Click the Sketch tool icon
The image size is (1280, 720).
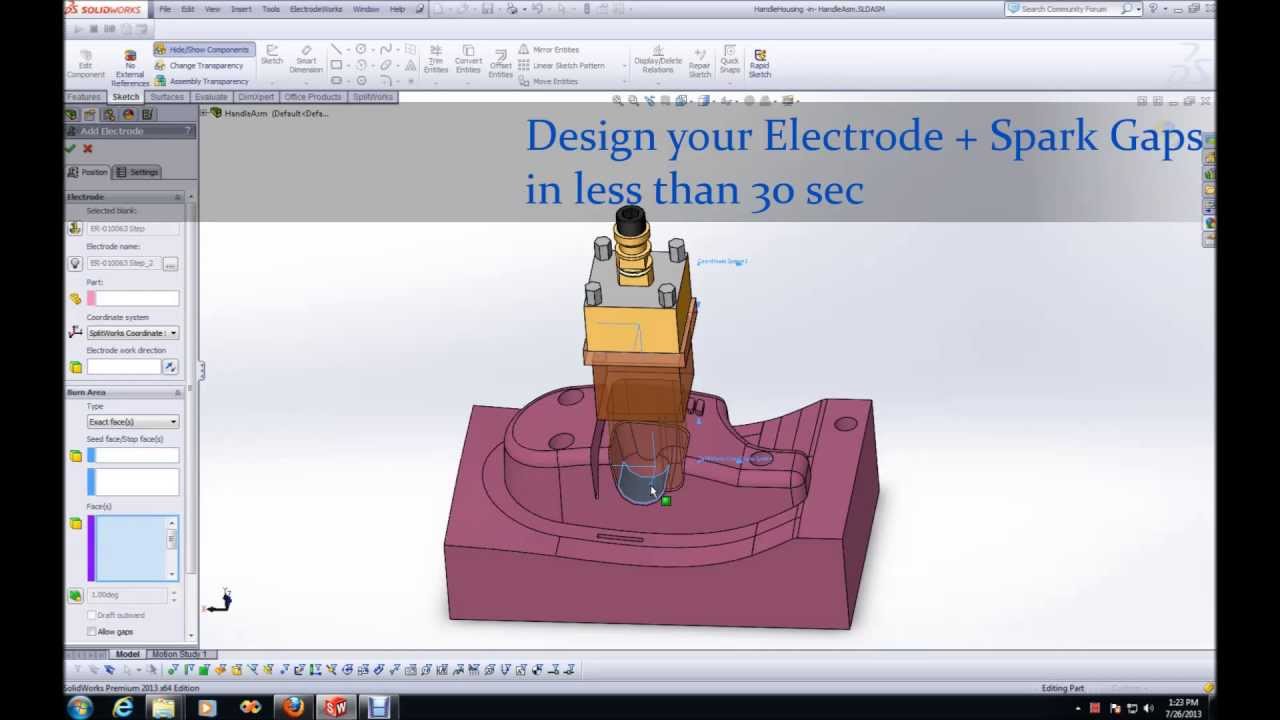(271, 56)
